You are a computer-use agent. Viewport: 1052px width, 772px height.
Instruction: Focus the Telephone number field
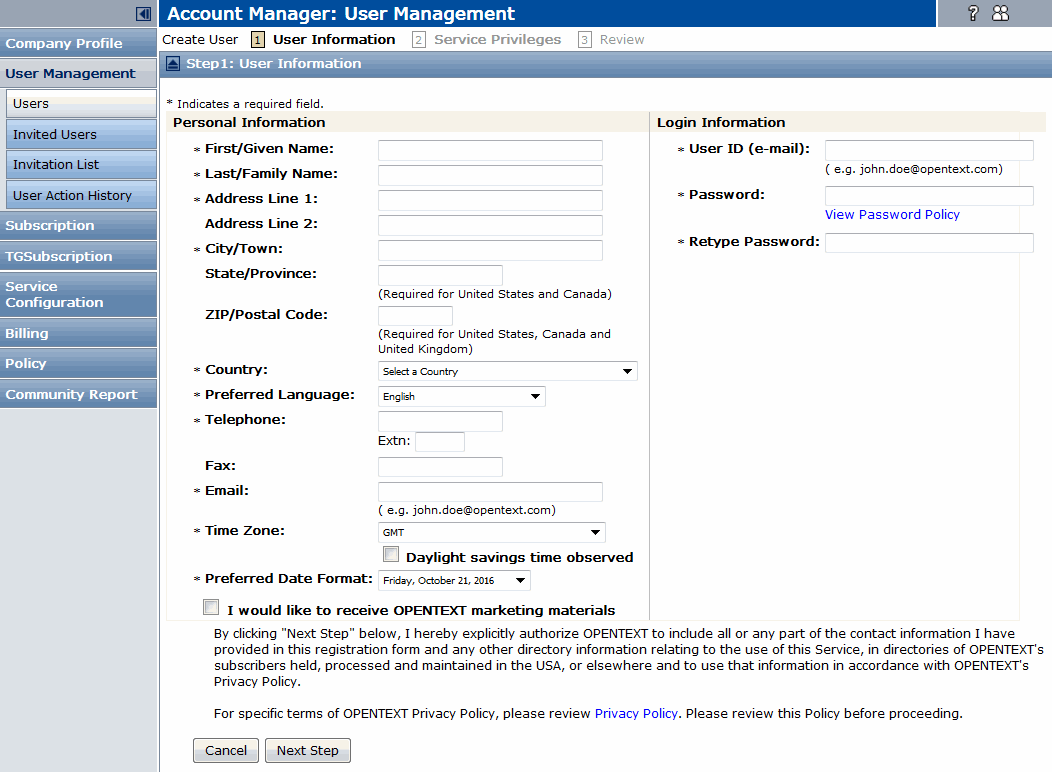click(x=440, y=421)
